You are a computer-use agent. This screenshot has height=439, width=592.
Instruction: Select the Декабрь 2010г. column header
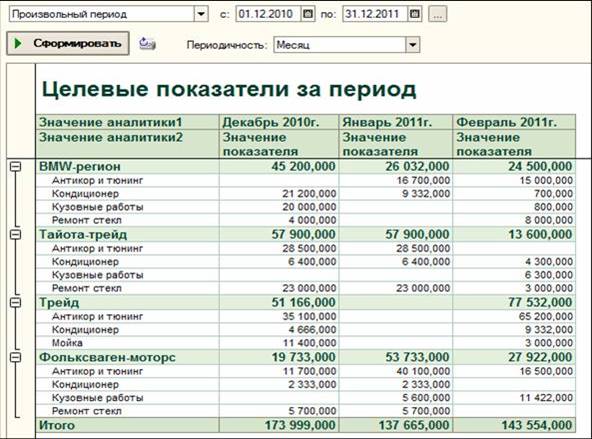(x=279, y=122)
